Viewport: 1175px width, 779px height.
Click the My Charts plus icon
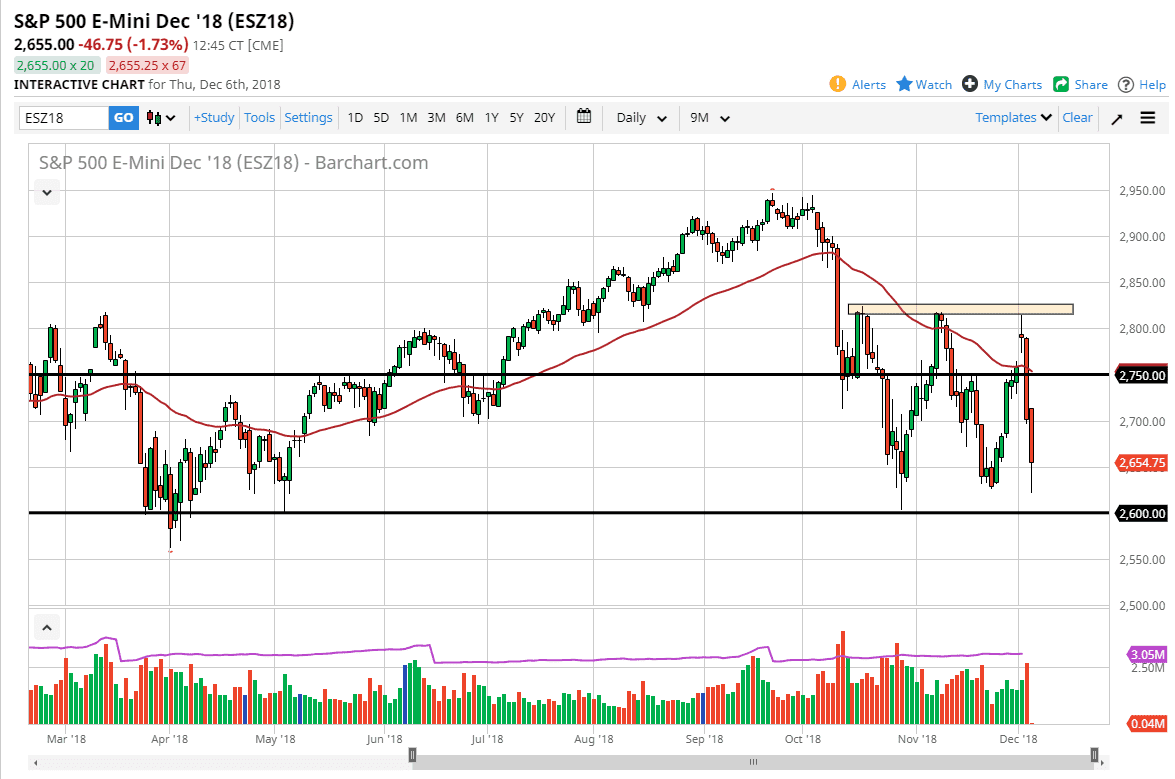tap(968, 84)
